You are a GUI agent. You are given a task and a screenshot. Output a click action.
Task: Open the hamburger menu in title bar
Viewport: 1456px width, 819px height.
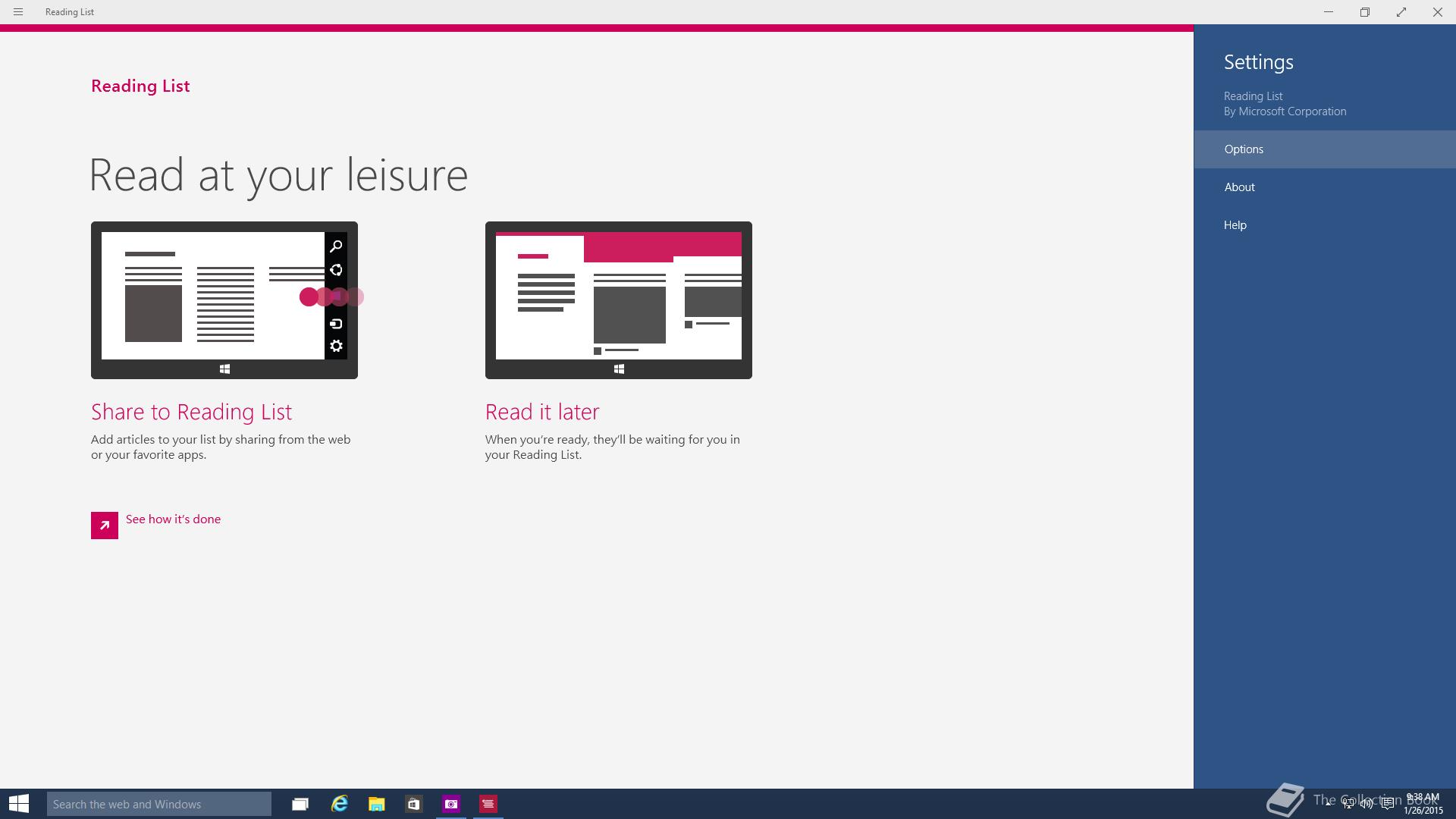18,12
